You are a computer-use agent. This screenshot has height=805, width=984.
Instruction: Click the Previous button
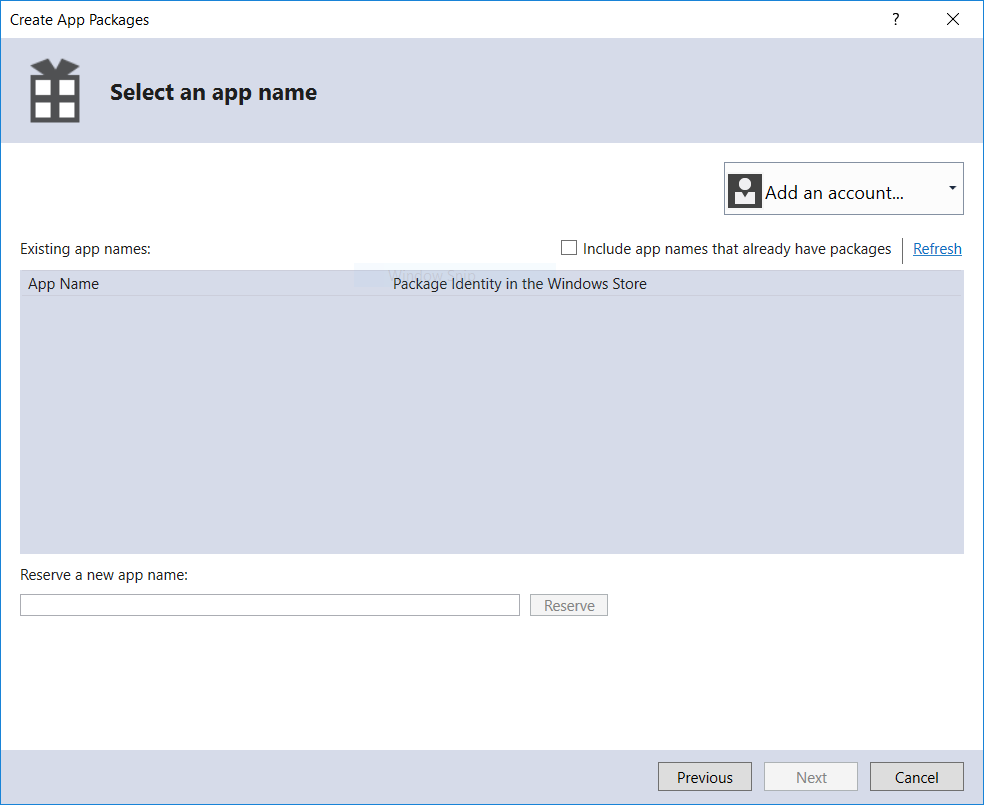[704, 776]
